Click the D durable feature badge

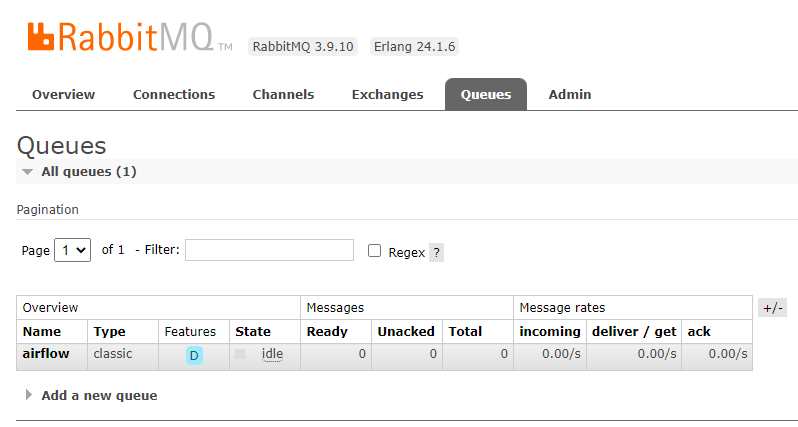coord(194,356)
